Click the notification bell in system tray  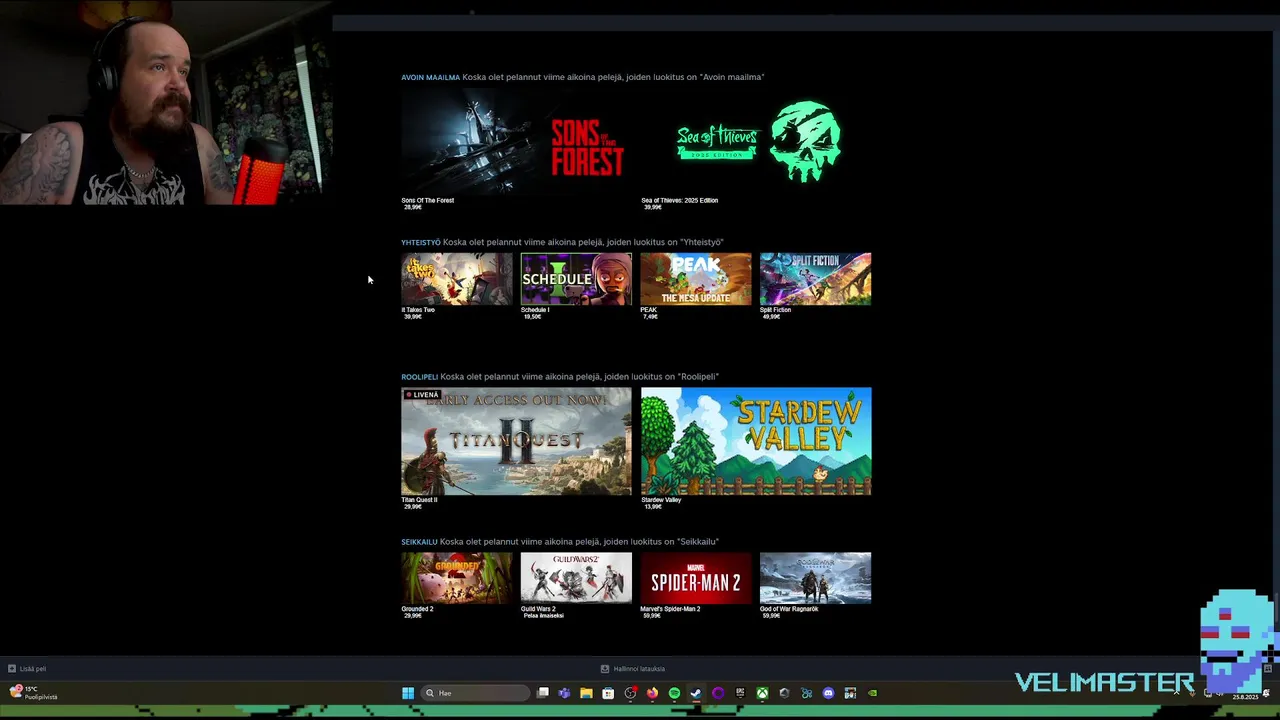pyautogui.click(x=1267, y=693)
